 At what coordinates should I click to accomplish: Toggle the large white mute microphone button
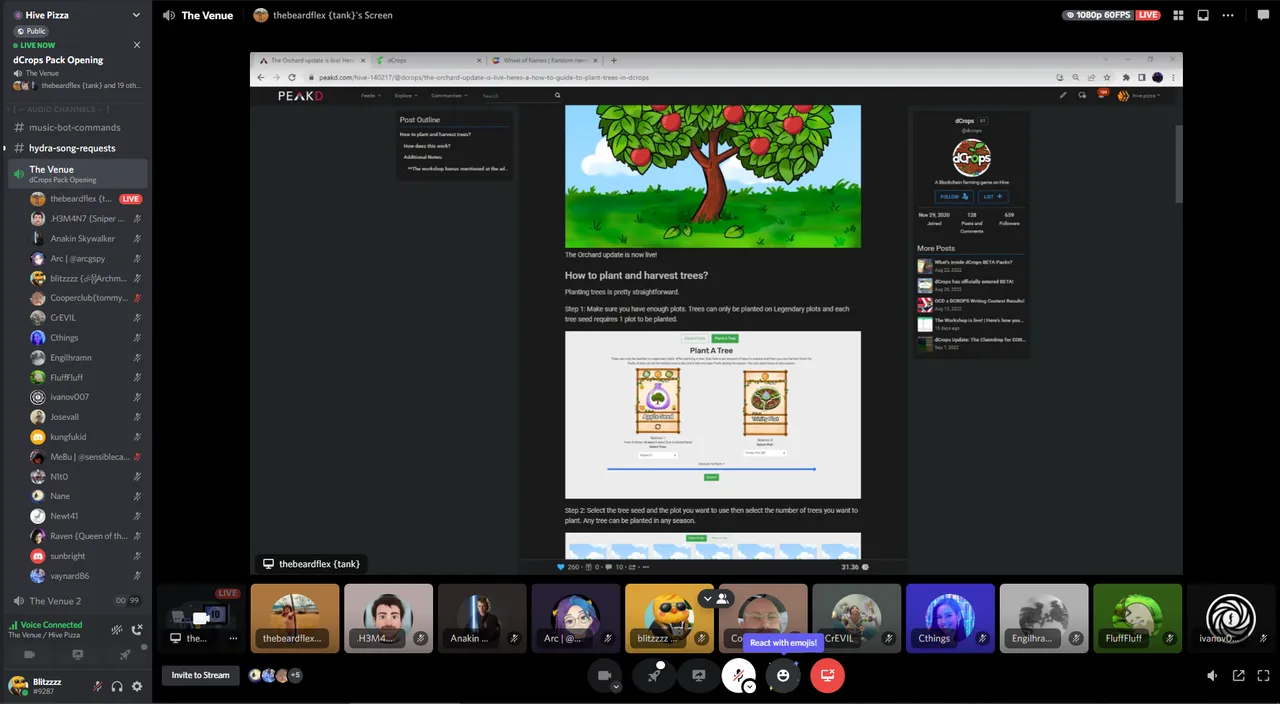[738, 676]
